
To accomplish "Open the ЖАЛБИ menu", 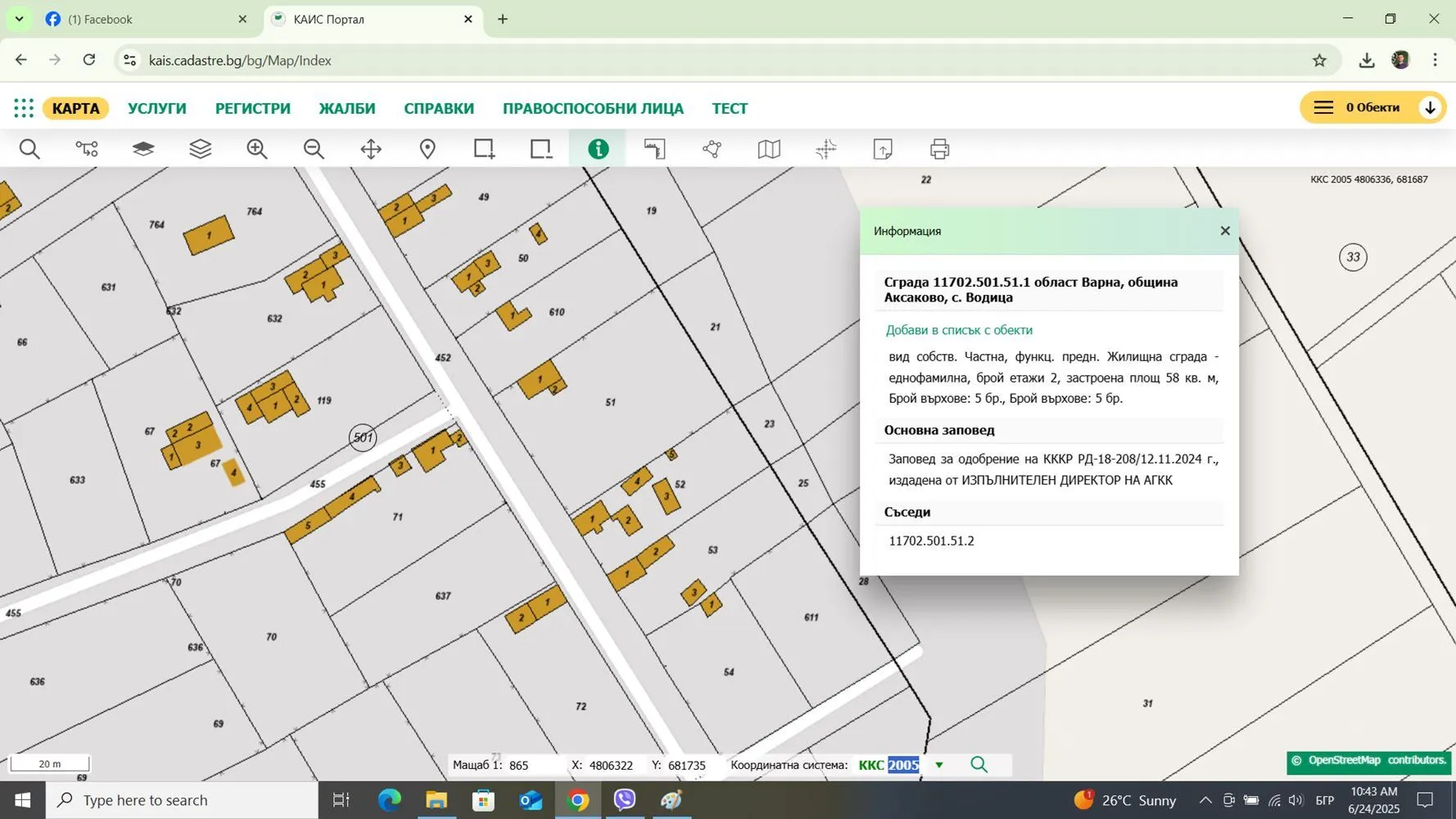I will tap(347, 108).
